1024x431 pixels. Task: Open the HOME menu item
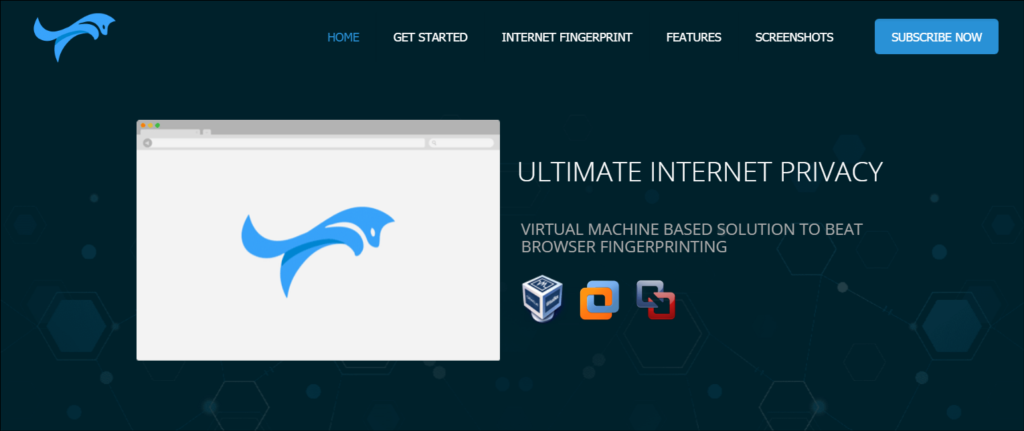[343, 37]
